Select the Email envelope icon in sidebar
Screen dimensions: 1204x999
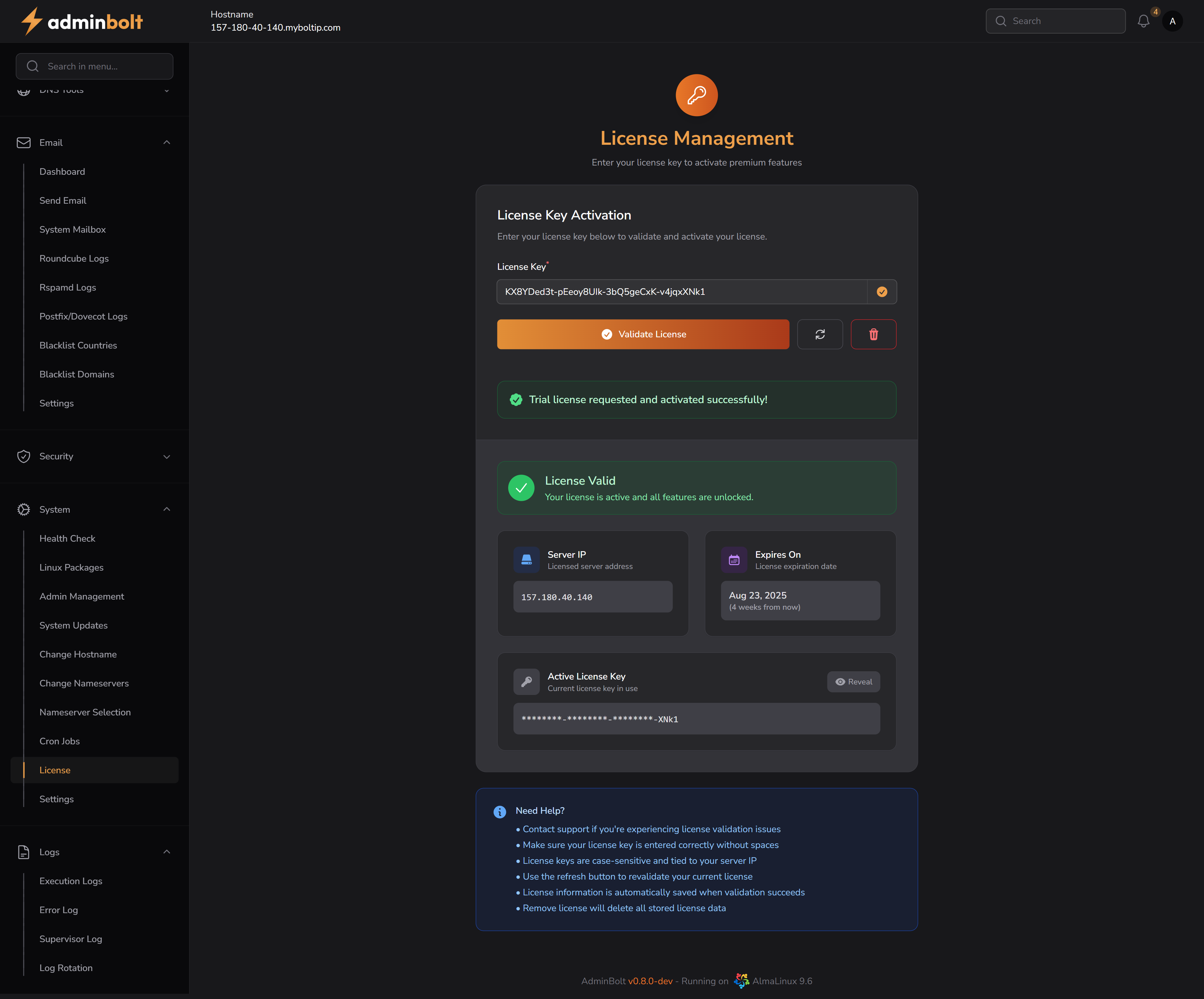[24, 143]
